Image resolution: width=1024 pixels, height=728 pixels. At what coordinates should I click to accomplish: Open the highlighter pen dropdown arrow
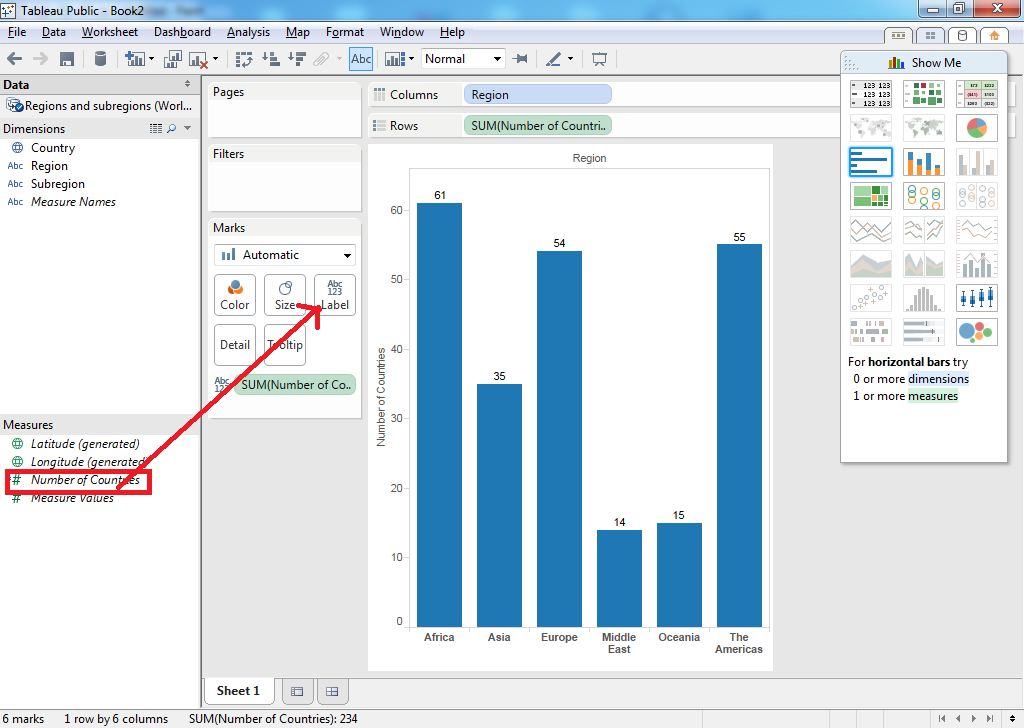(570, 59)
